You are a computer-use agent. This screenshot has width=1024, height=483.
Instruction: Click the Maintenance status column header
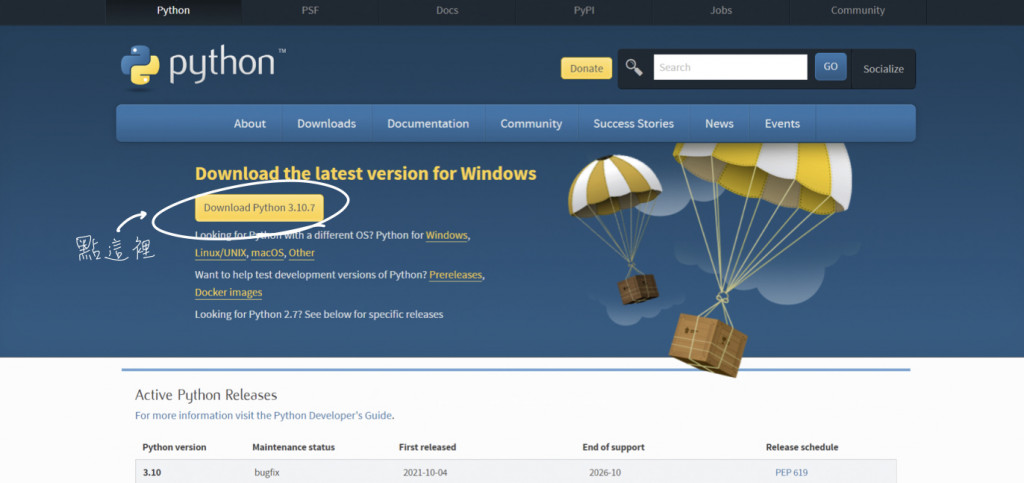293,447
